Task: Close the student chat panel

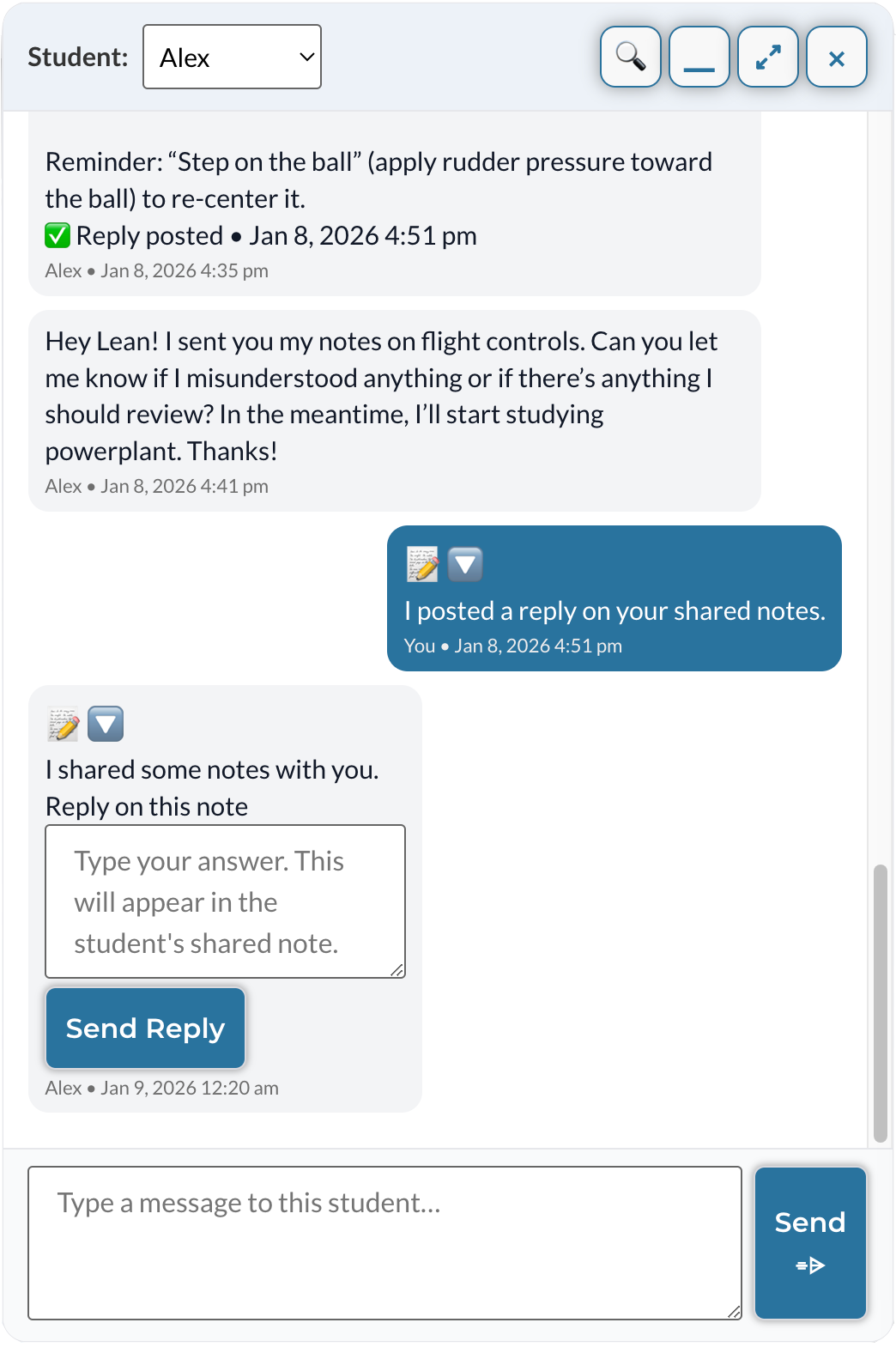Action: click(837, 58)
